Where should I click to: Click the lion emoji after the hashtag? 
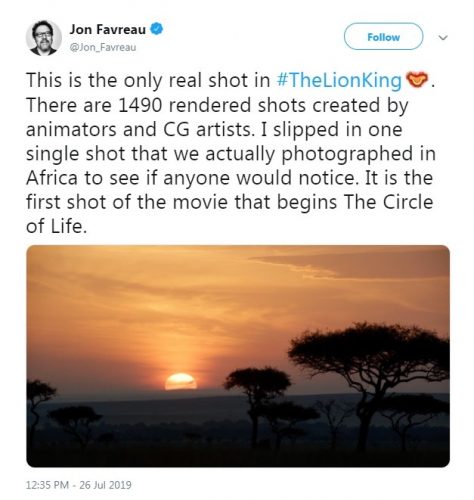(416, 80)
